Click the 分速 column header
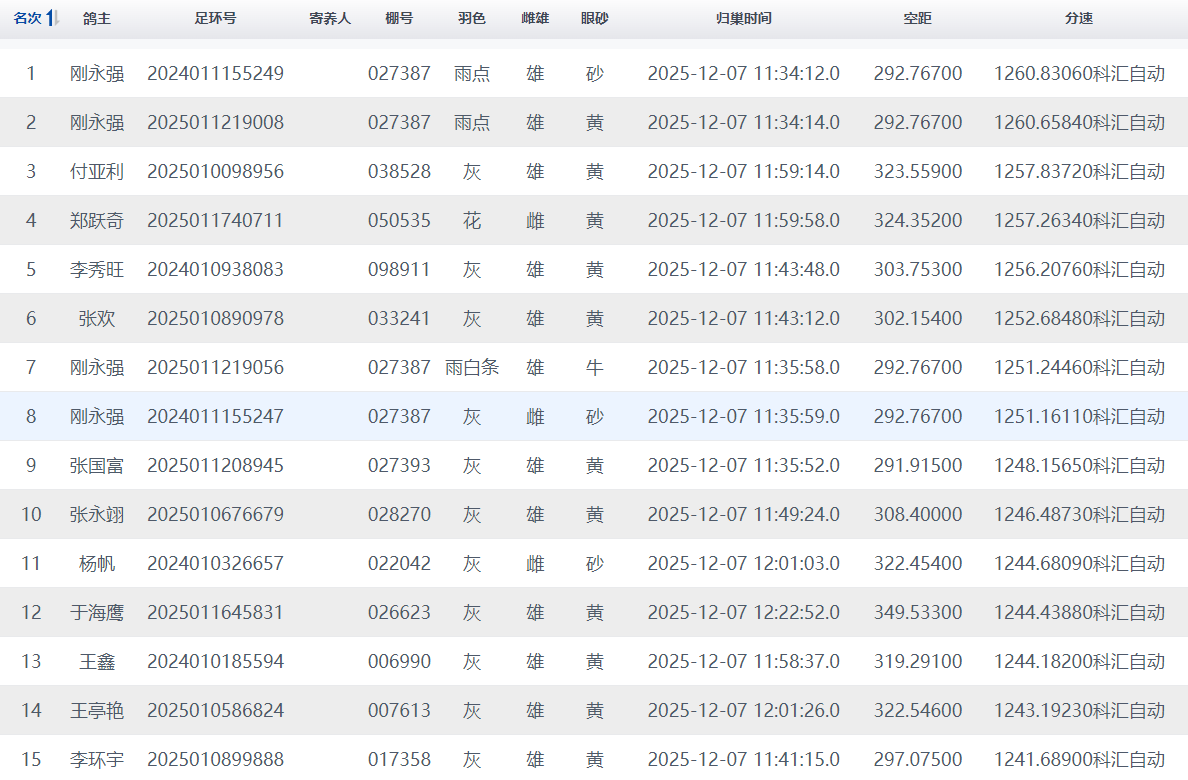Viewport: 1188px width, 780px height. (1079, 19)
